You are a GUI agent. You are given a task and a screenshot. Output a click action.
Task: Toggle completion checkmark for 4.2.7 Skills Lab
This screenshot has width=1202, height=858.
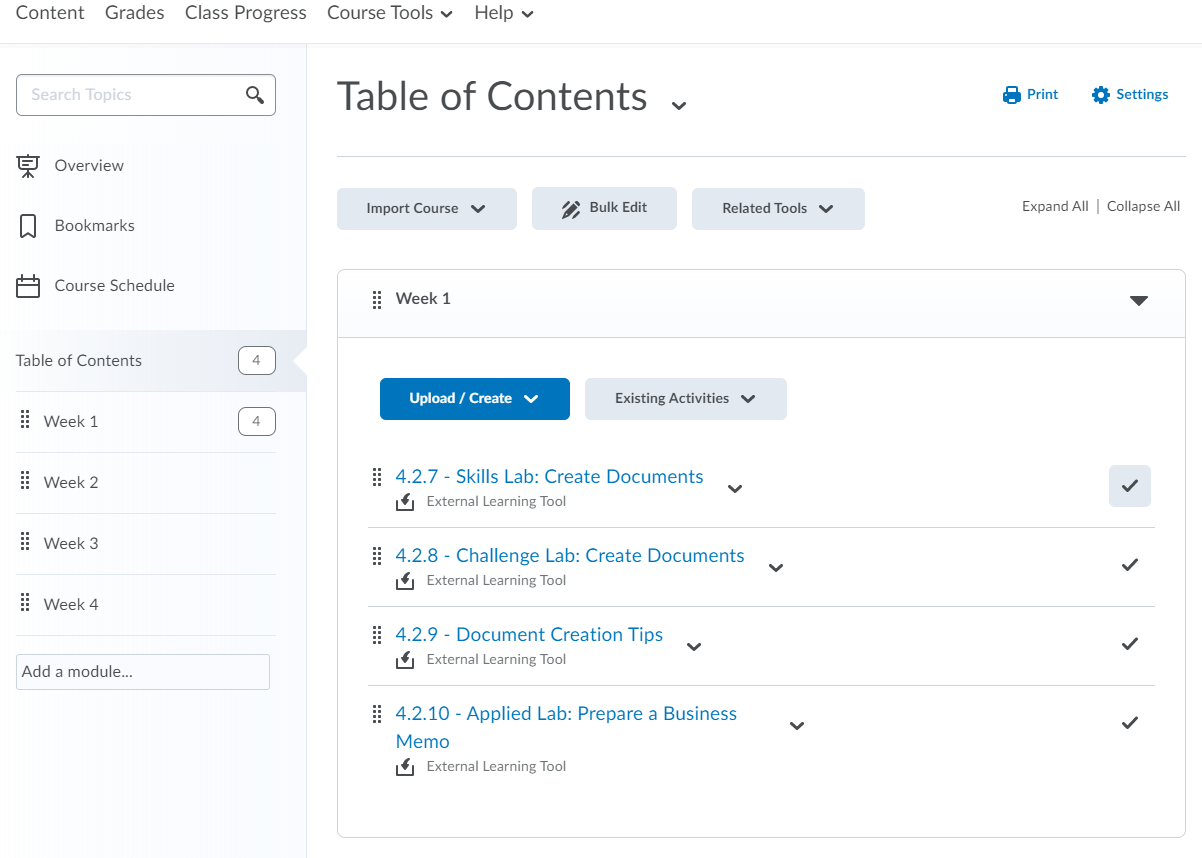(1130, 486)
